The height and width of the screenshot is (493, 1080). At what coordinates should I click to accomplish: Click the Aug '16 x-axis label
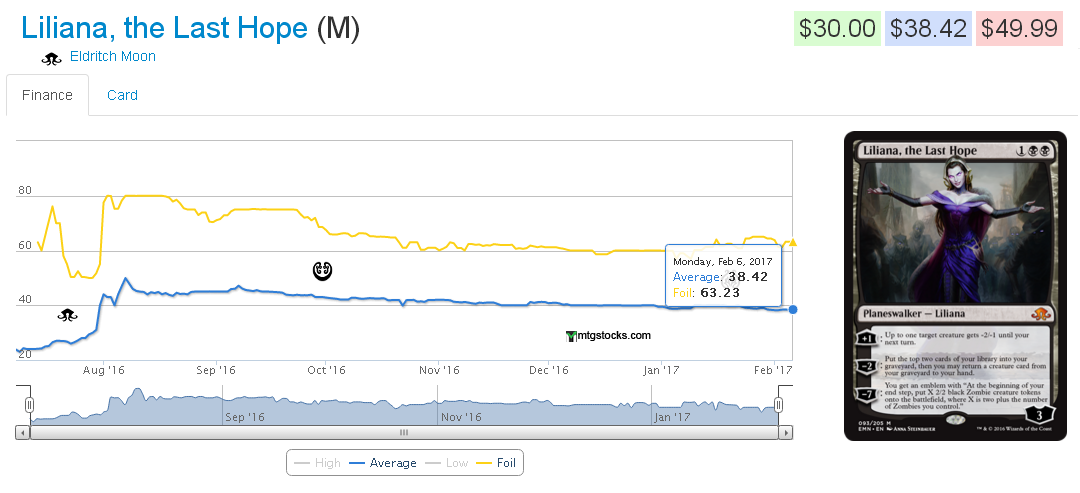[x=103, y=370]
